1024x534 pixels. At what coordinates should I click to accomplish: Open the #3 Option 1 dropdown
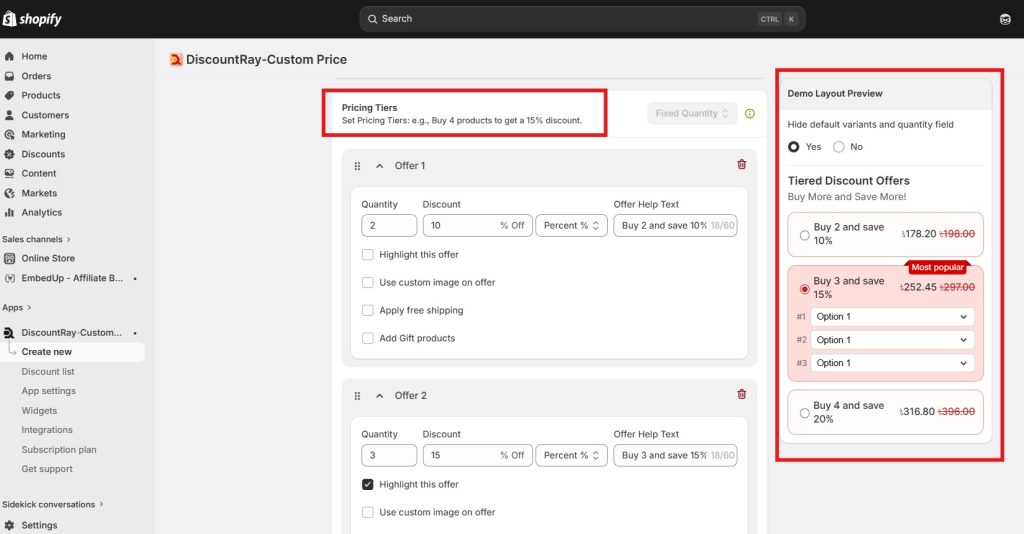pos(892,363)
